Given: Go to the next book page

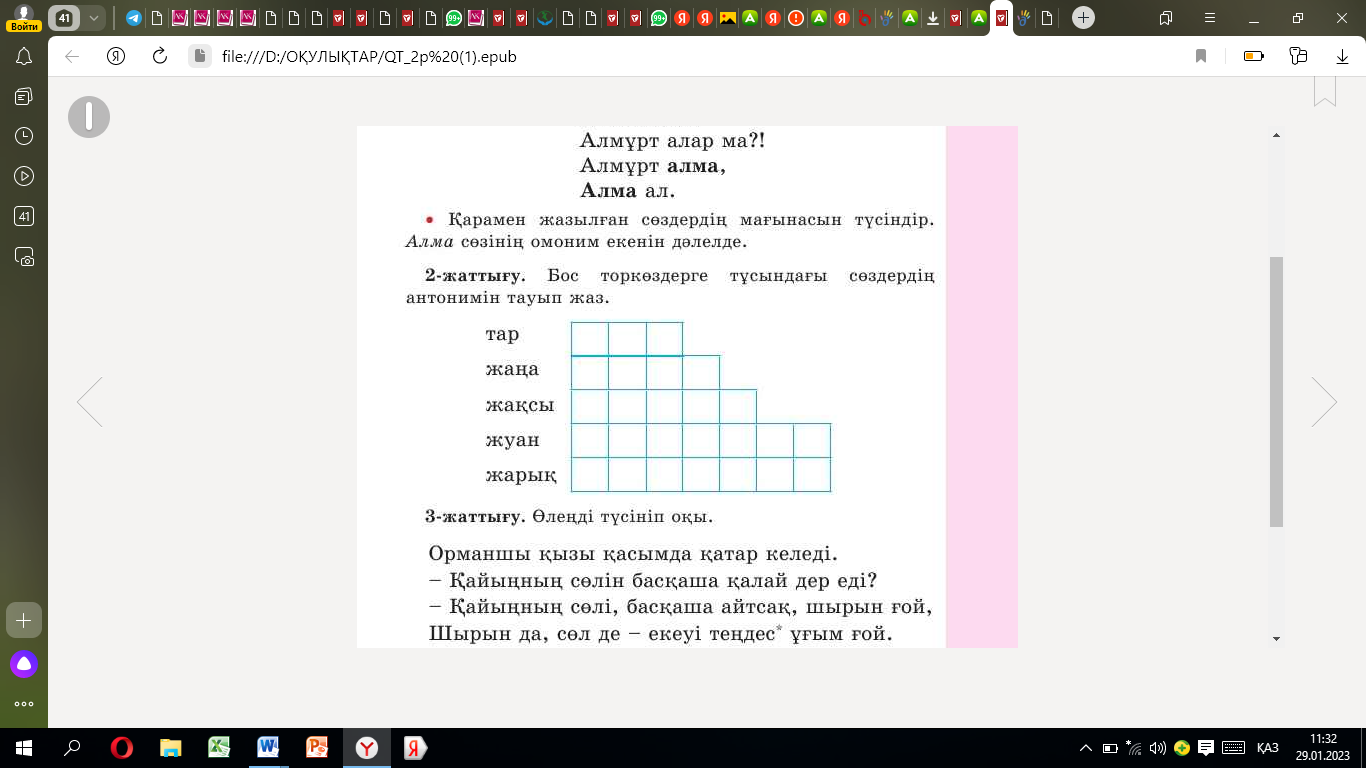Looking at the screenshot, I should coord(1324,402).
